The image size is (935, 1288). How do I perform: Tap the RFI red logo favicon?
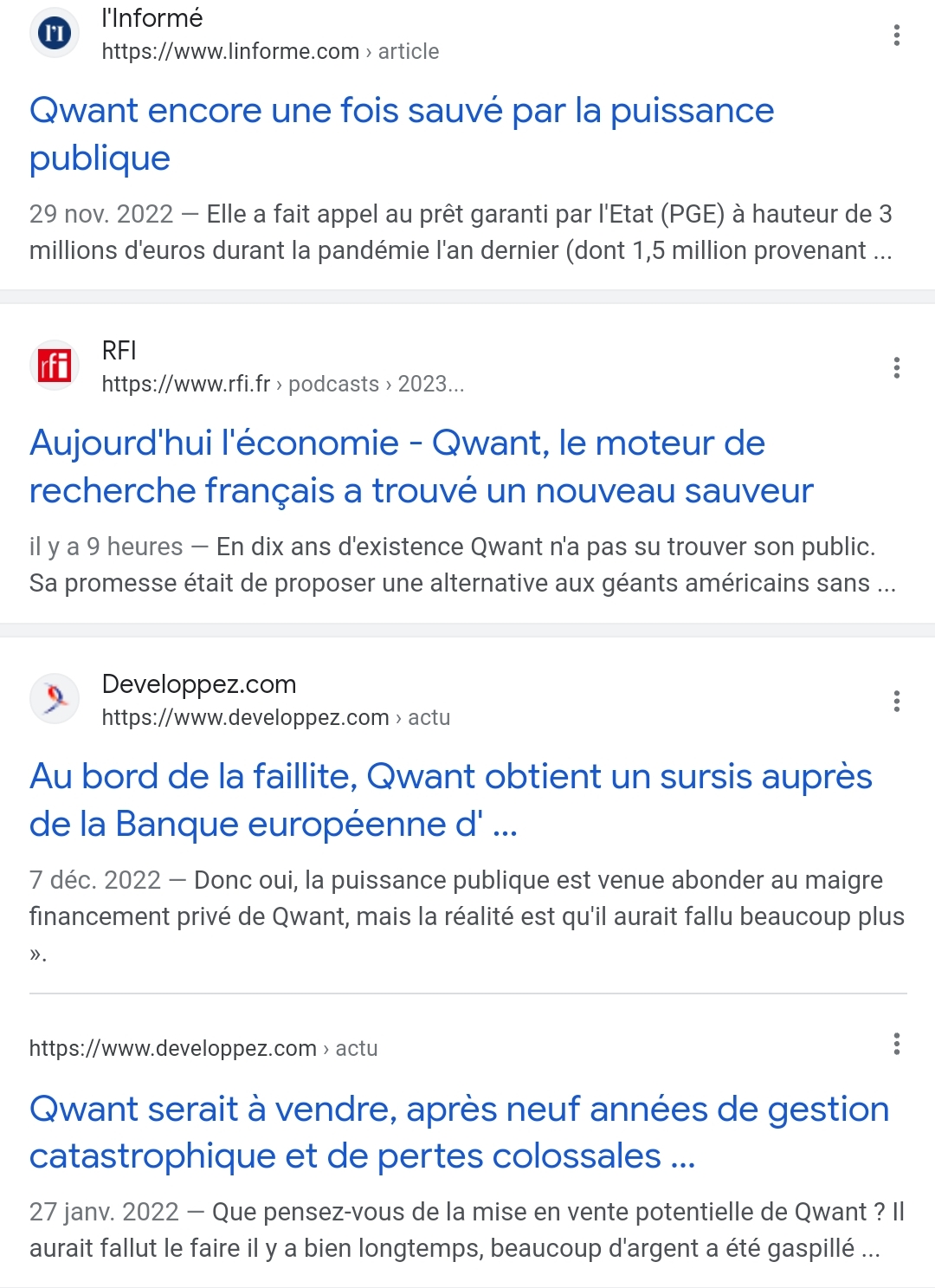tap(55, 366)
